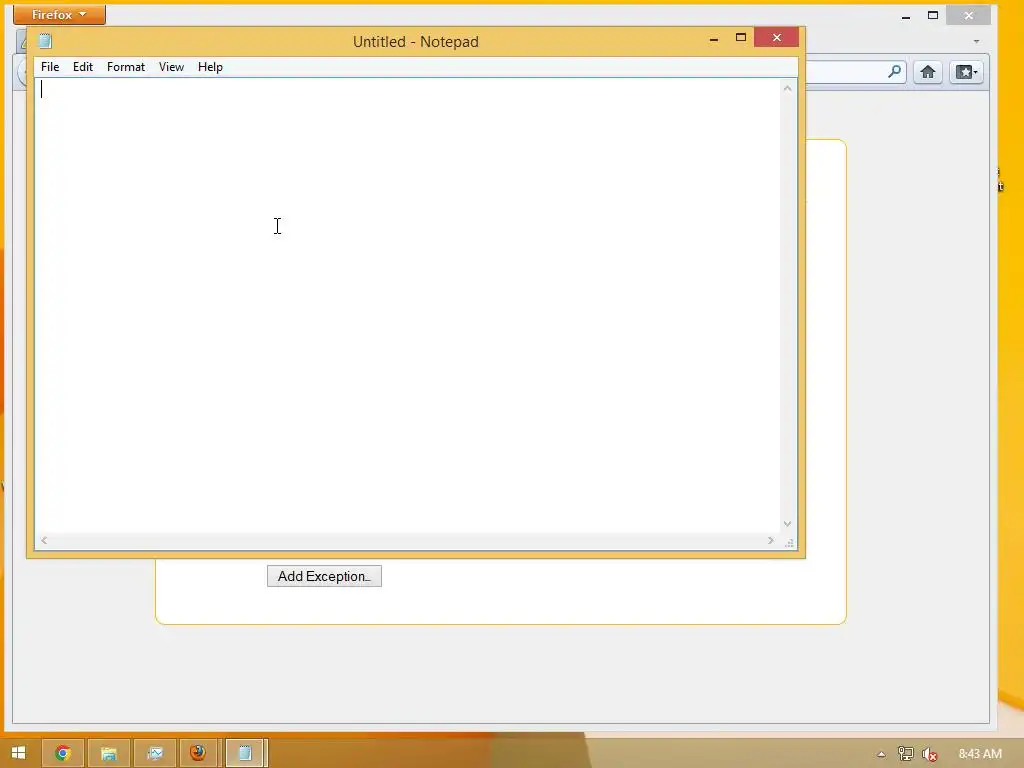Open File Explorer from the taskbar
1024x768 pixels.
108,753
